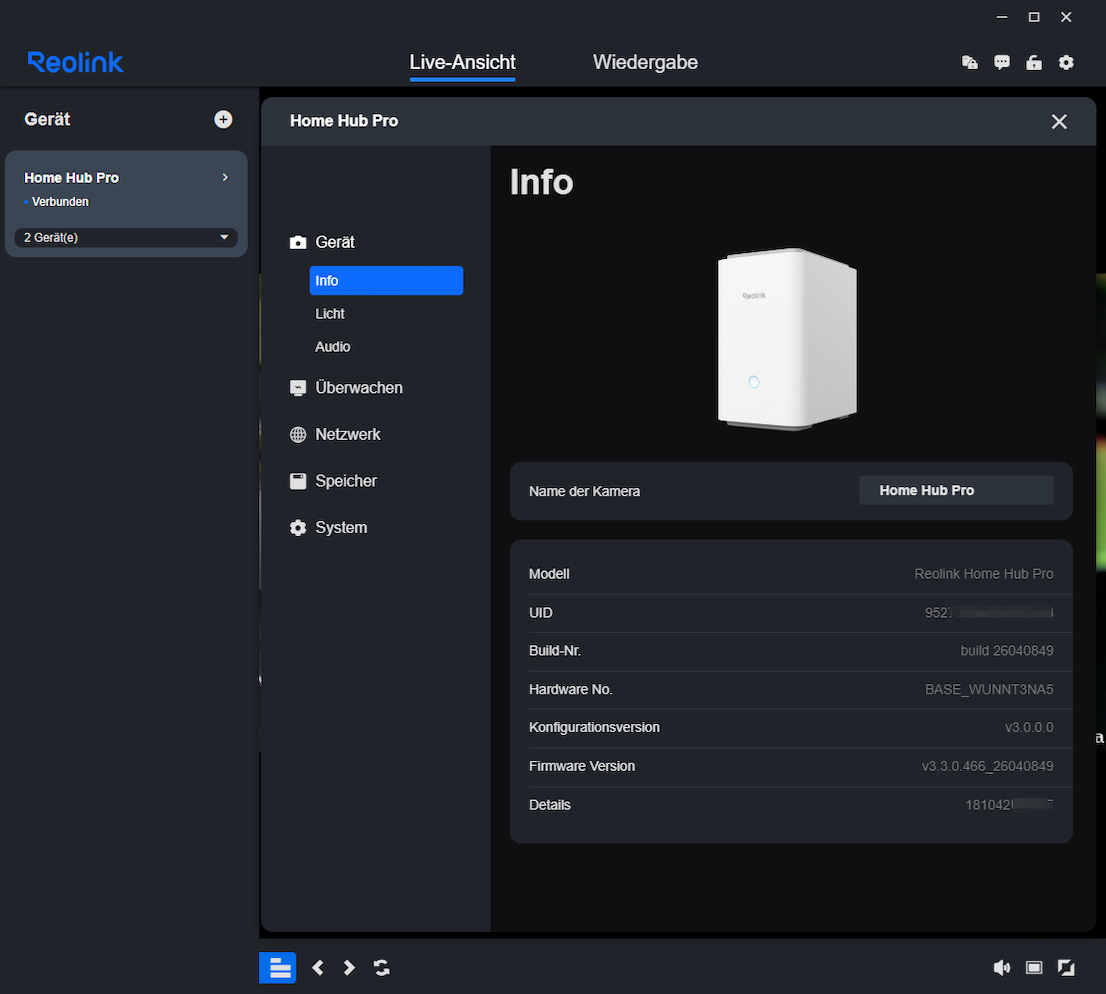Viewport: 1106px width, 994px height.
Task: Enter fullscreen with bottom right icon
Action: pyautogui.click(x=1066, y=967)
